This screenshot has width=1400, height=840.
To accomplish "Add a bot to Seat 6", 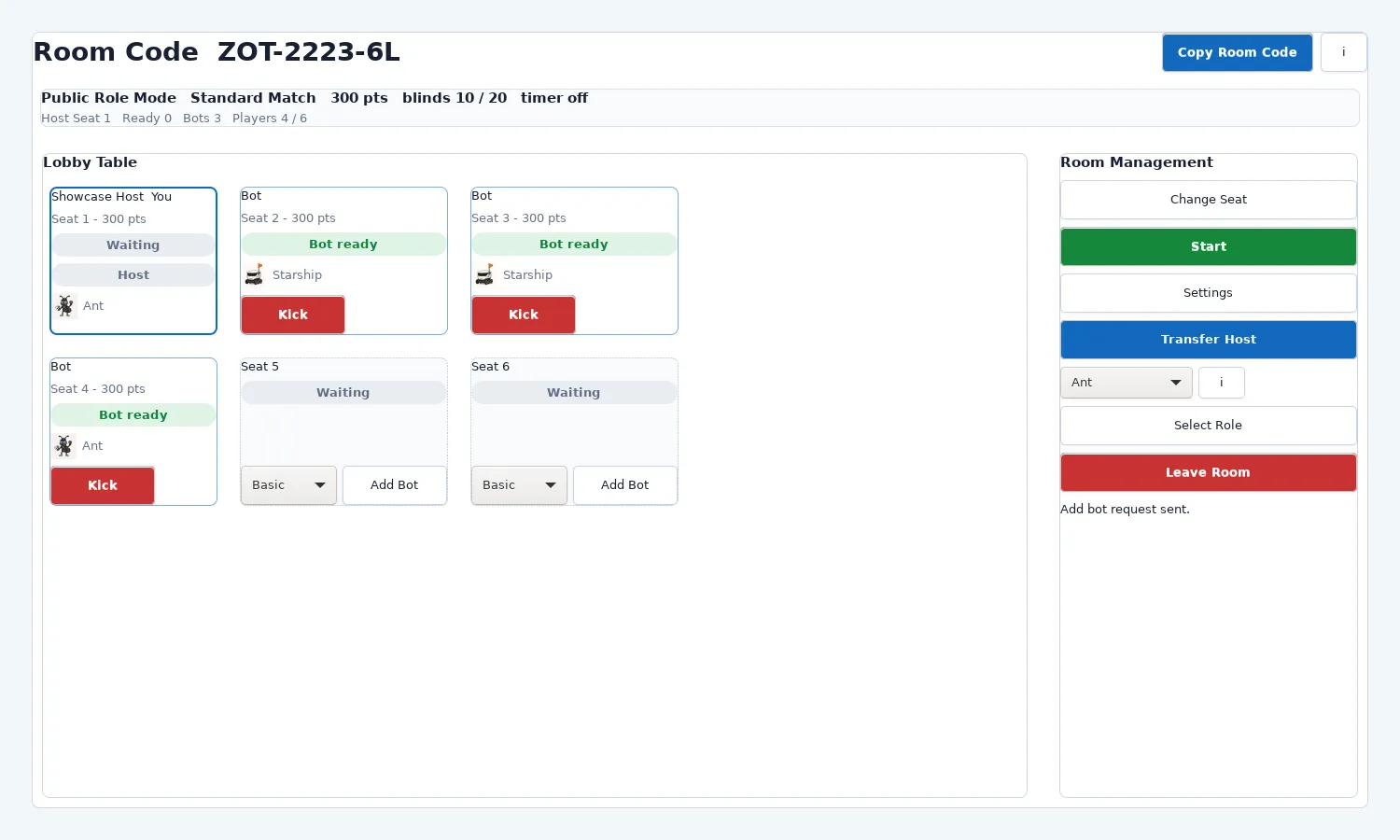I will point(625,485).
